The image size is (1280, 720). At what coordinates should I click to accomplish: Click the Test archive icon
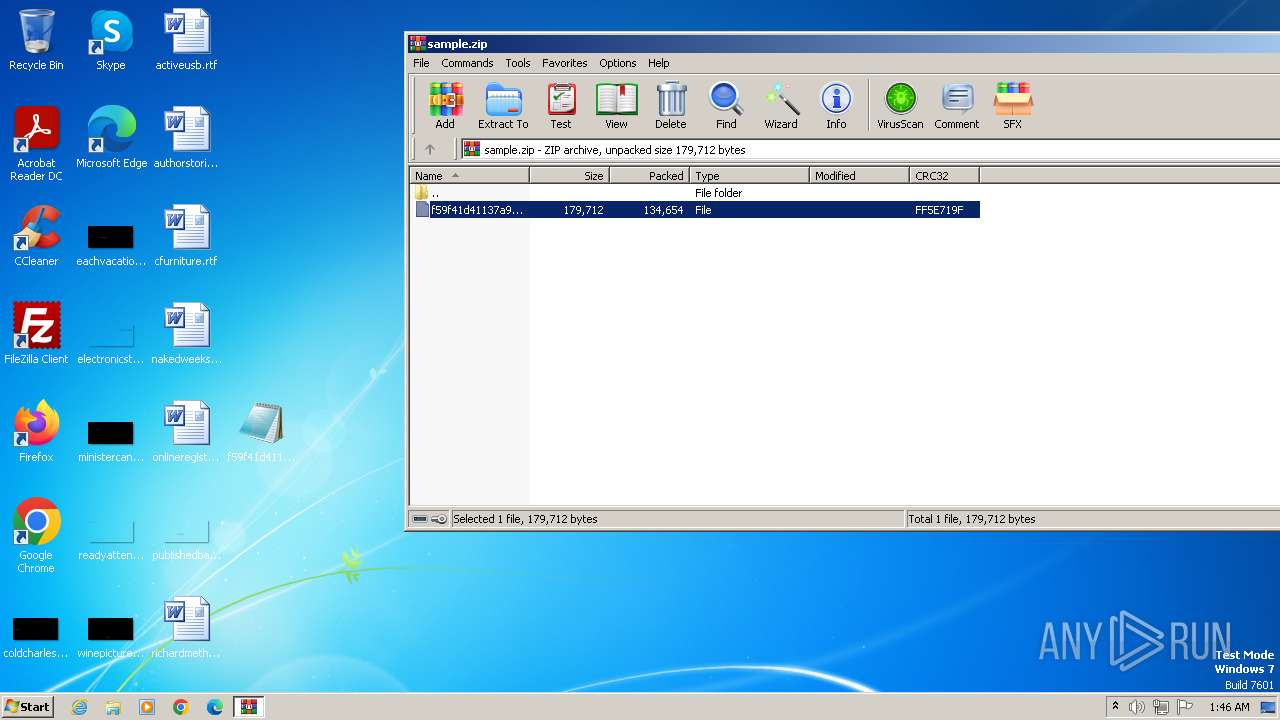(x=561, y=106)
